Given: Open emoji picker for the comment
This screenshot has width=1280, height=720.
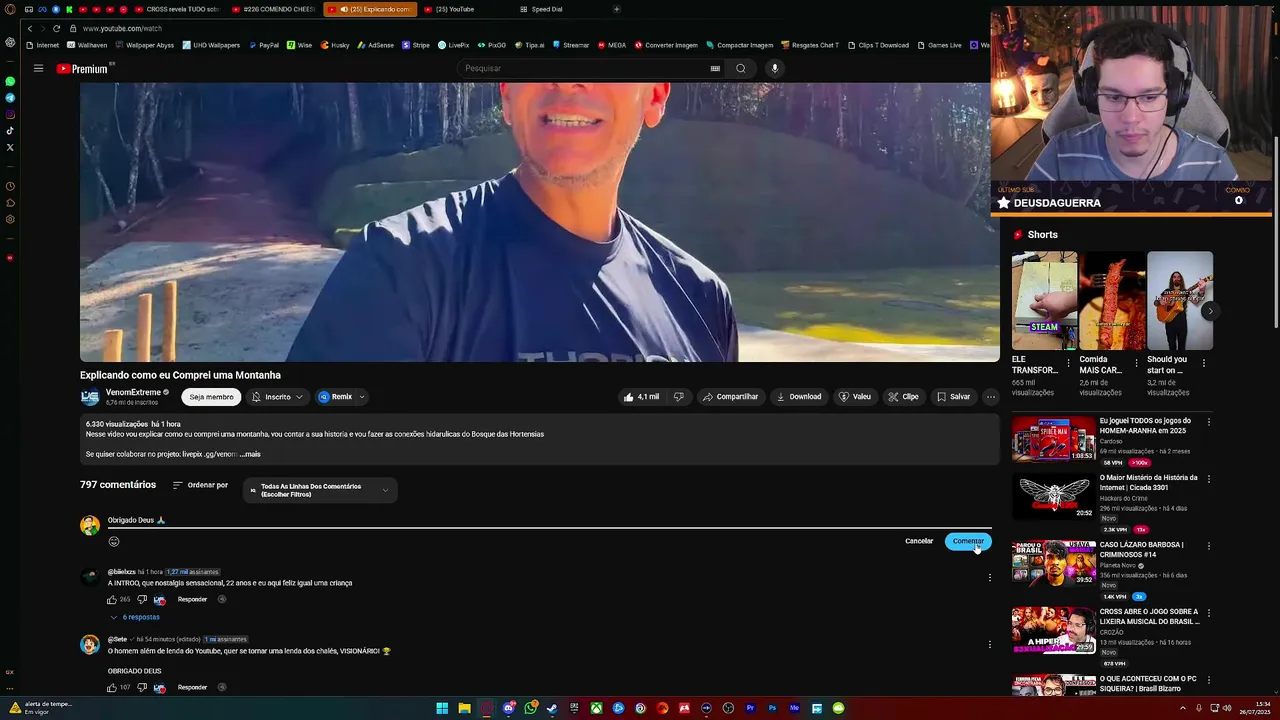Looking at the screenshot, I should tap(114, 541).
